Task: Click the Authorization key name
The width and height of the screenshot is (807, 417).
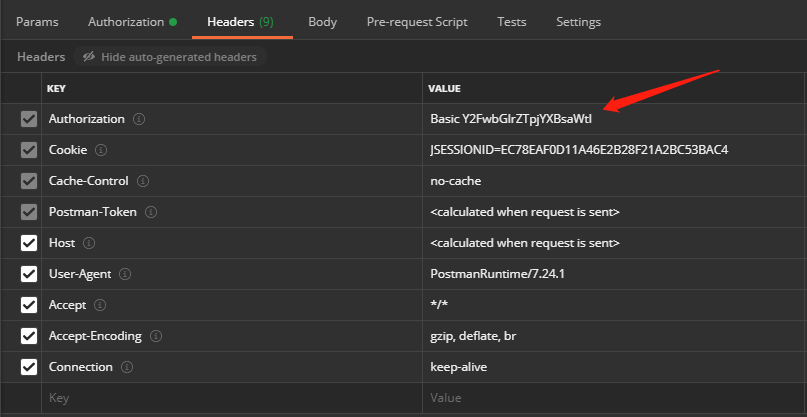Action: [87, 119]
